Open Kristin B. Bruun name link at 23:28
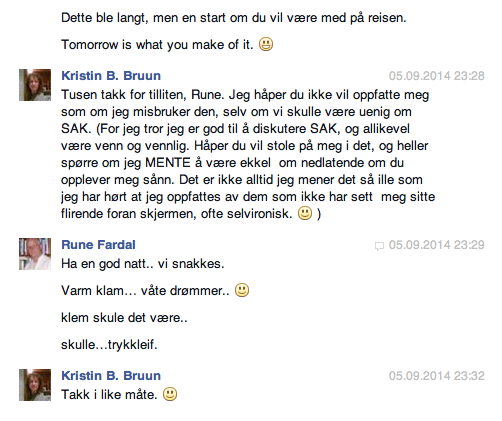Viewport: 502px width, 421px height. click(111, 76)
